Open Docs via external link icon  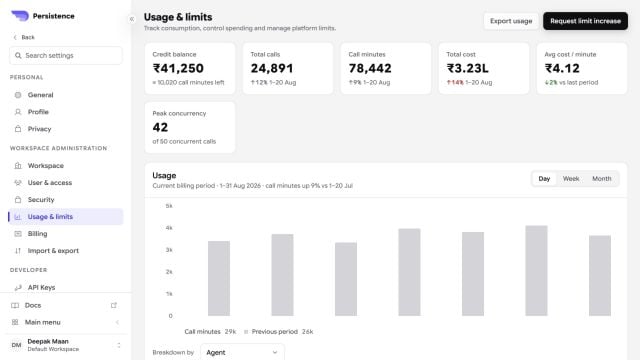pyautogui.click(x=114, y=305)
